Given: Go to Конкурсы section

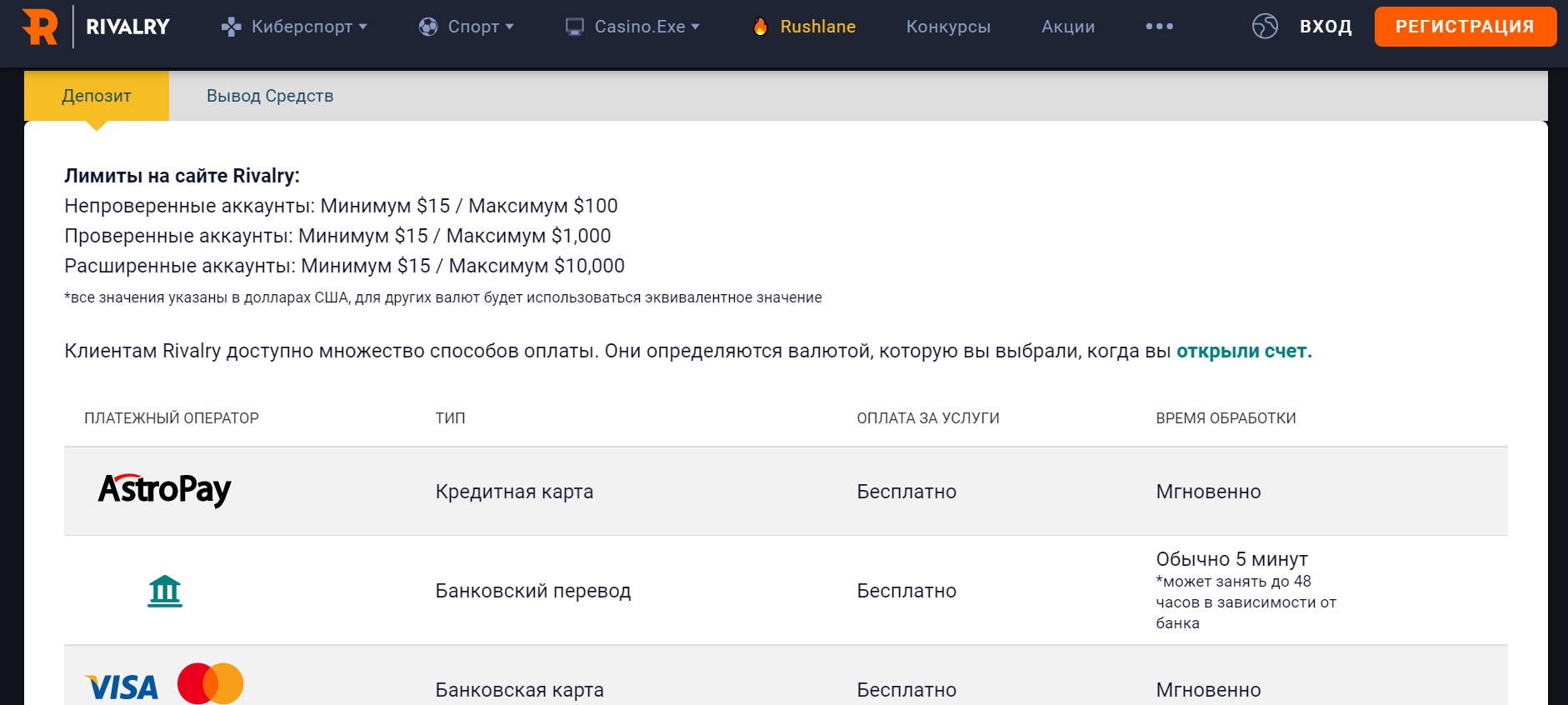Looking at the screenshot, I should [x=948, y=27].
